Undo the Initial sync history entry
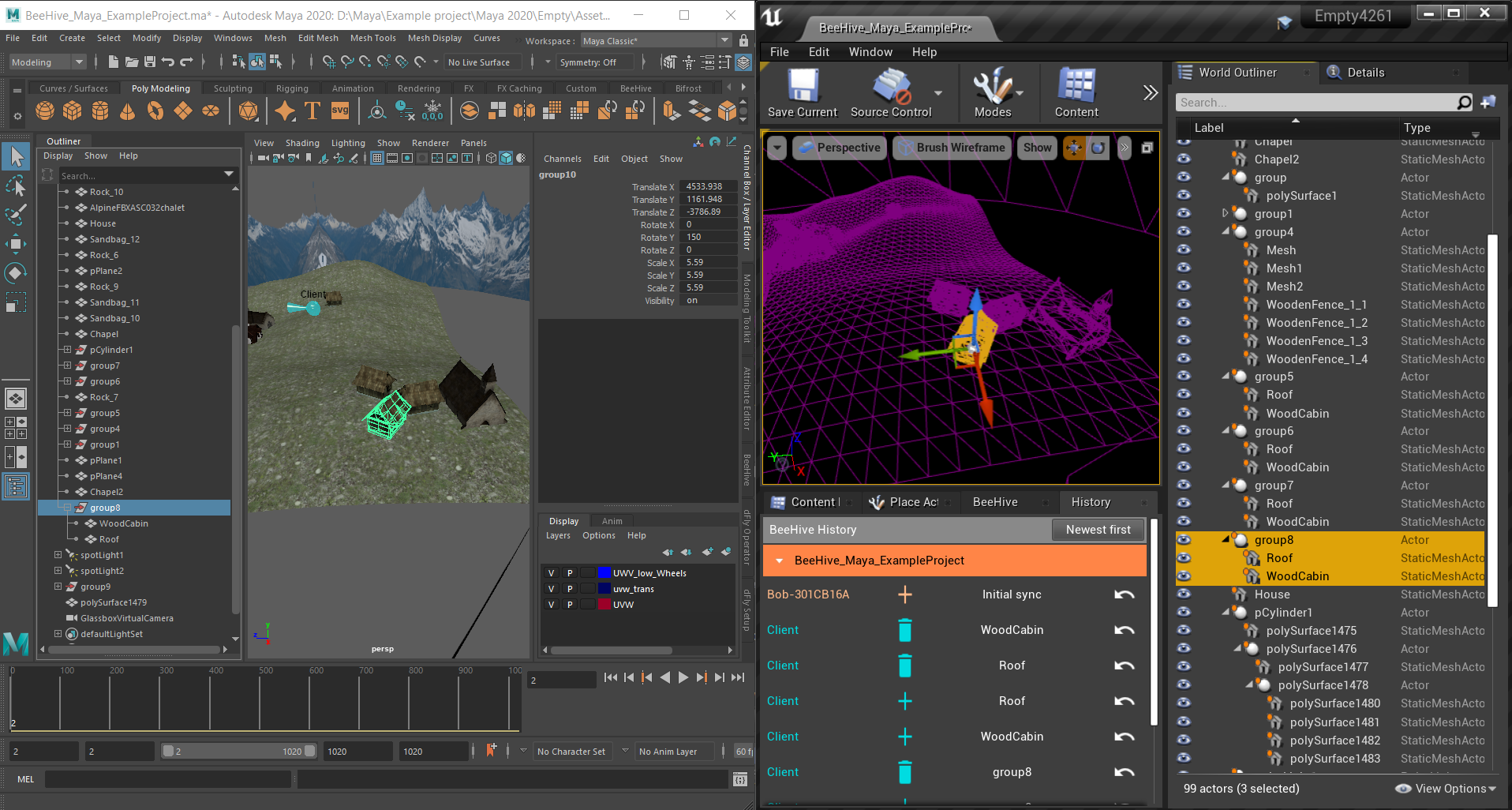Image resolution: width=1512 pixels, height=810 pixels. click(1125, 594)
